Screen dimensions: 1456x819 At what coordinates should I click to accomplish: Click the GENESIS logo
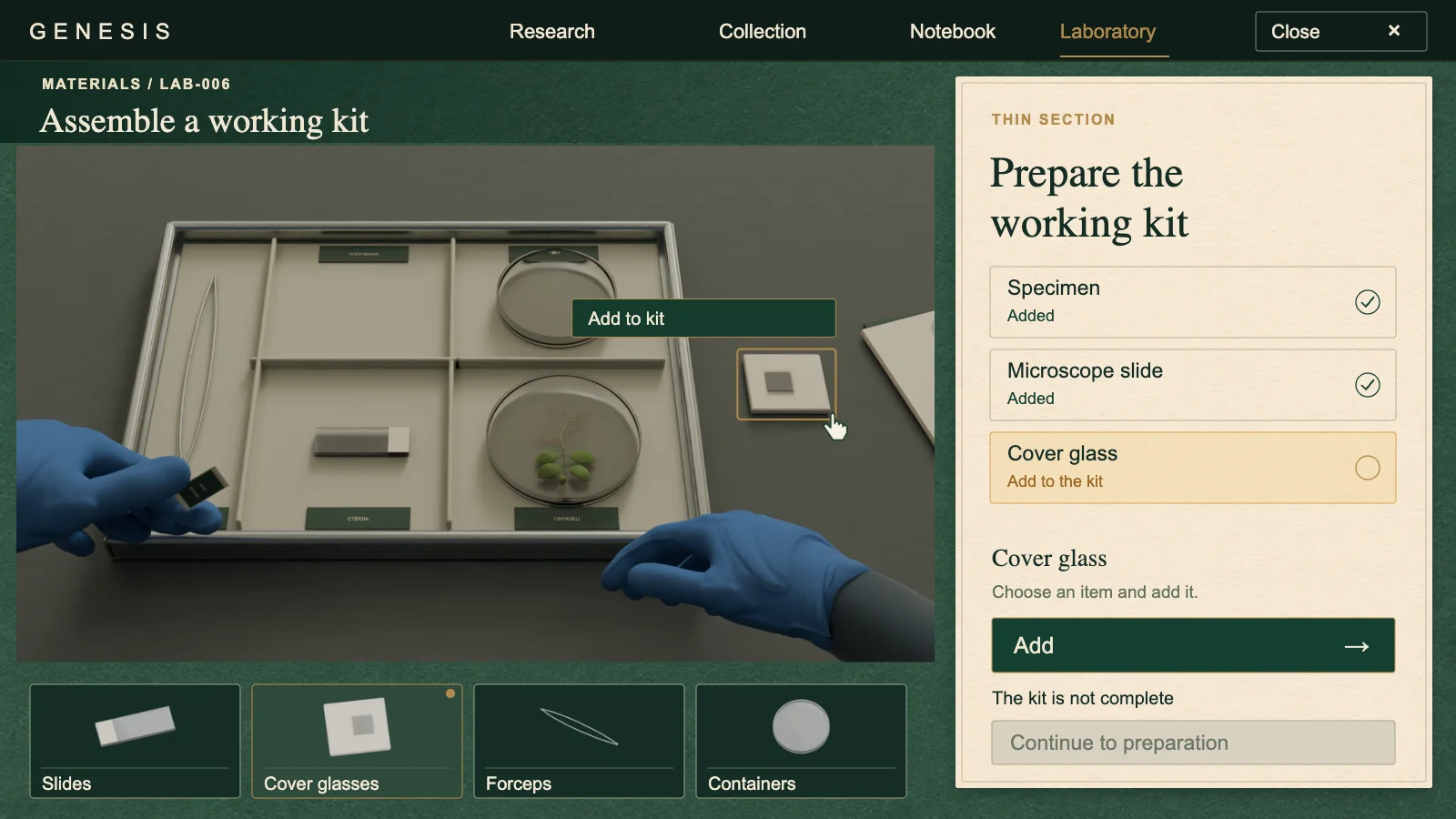(100, 32)
